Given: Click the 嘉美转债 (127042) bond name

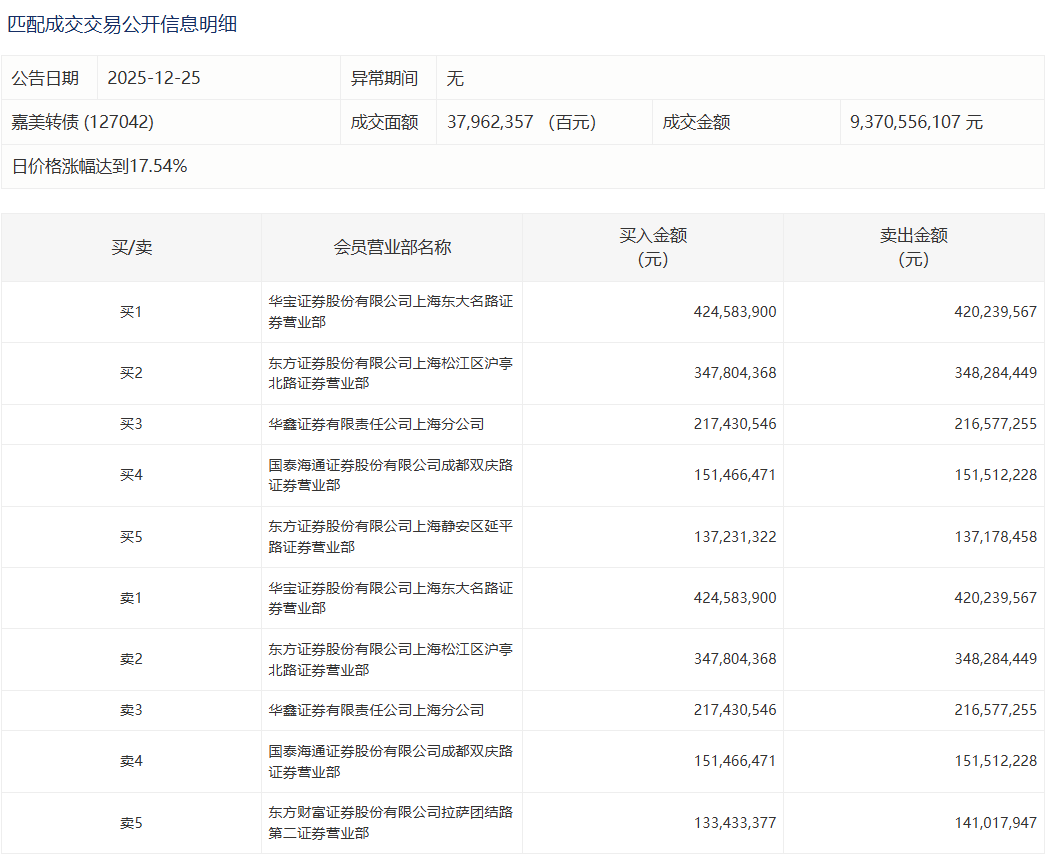Looking at the screenshot, I should pos(82,122).
